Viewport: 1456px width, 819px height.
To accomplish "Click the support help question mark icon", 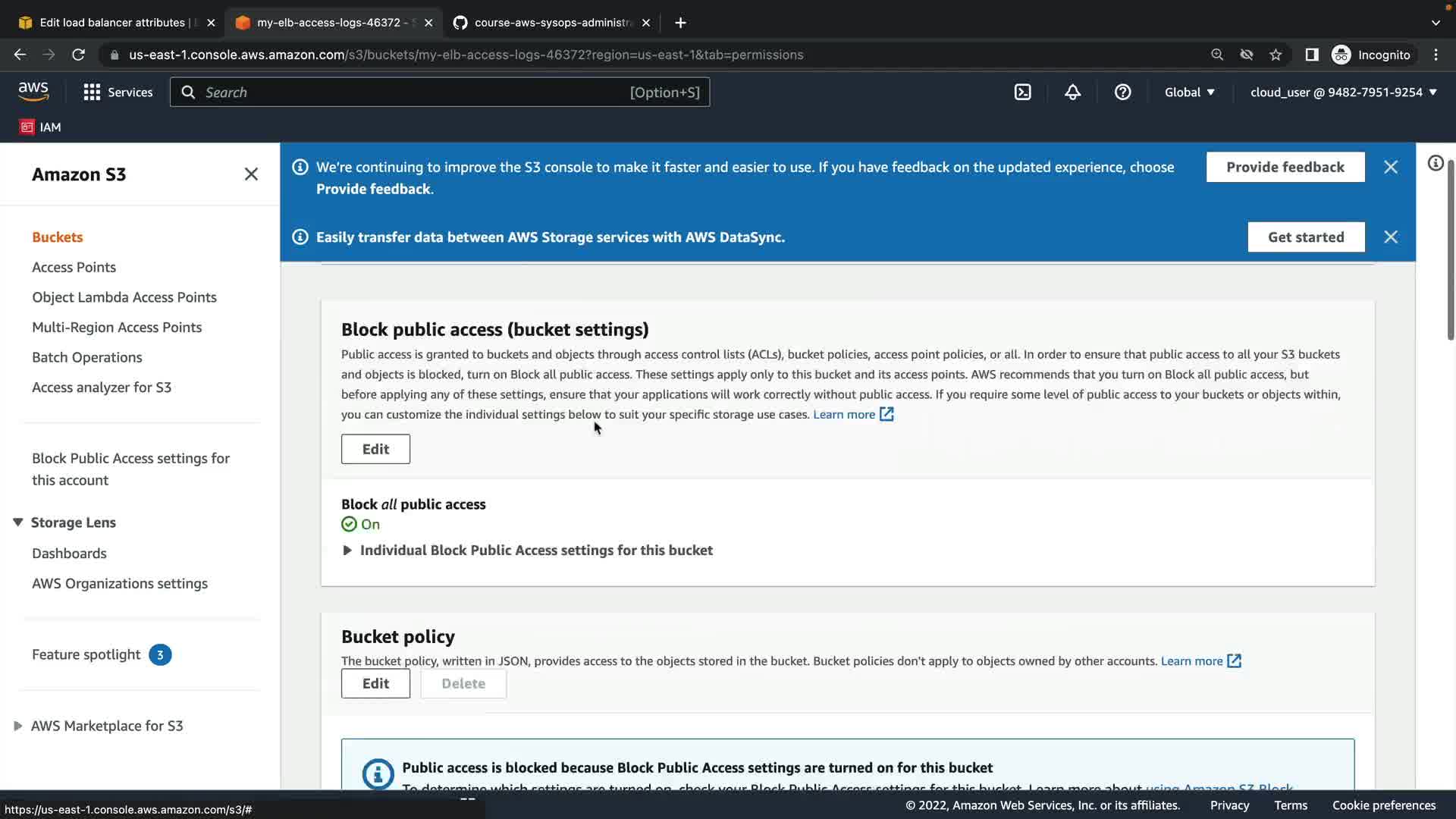I will (x=1122, y=93).
